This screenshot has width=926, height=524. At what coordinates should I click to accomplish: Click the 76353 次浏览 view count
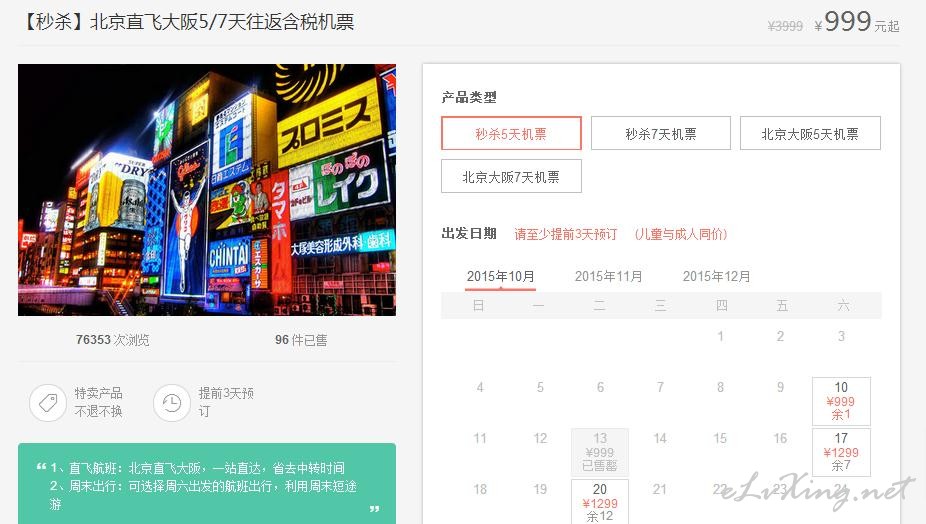pos(112,340)
